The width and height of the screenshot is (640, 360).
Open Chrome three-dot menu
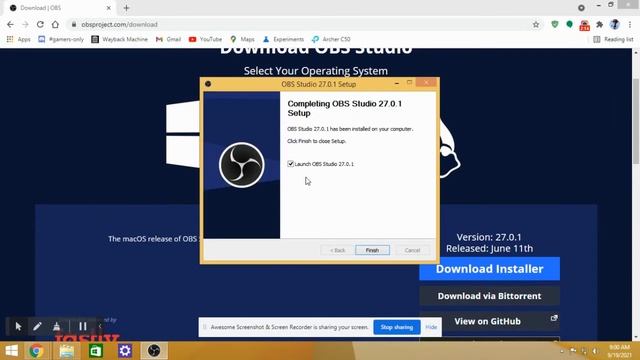tap(630, 24)
